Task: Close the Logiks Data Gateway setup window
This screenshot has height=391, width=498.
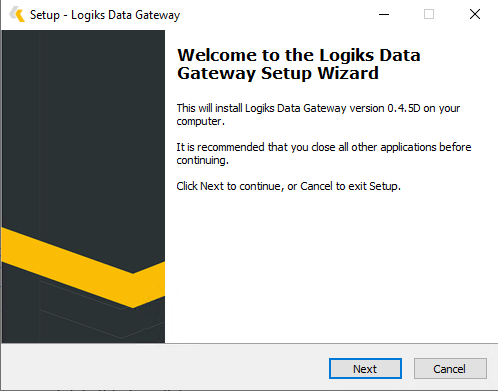Action: 475,14
